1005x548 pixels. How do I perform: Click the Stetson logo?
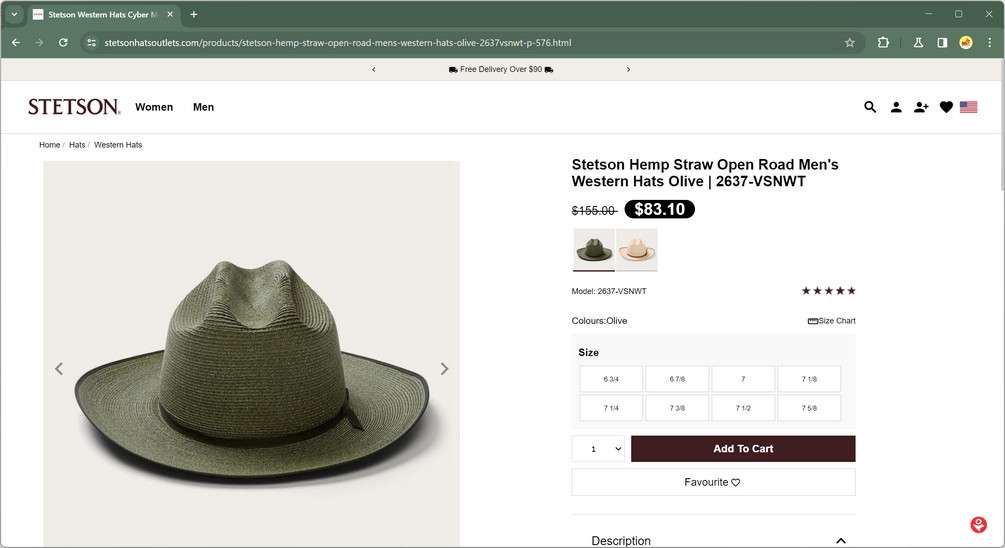(74, 106)
